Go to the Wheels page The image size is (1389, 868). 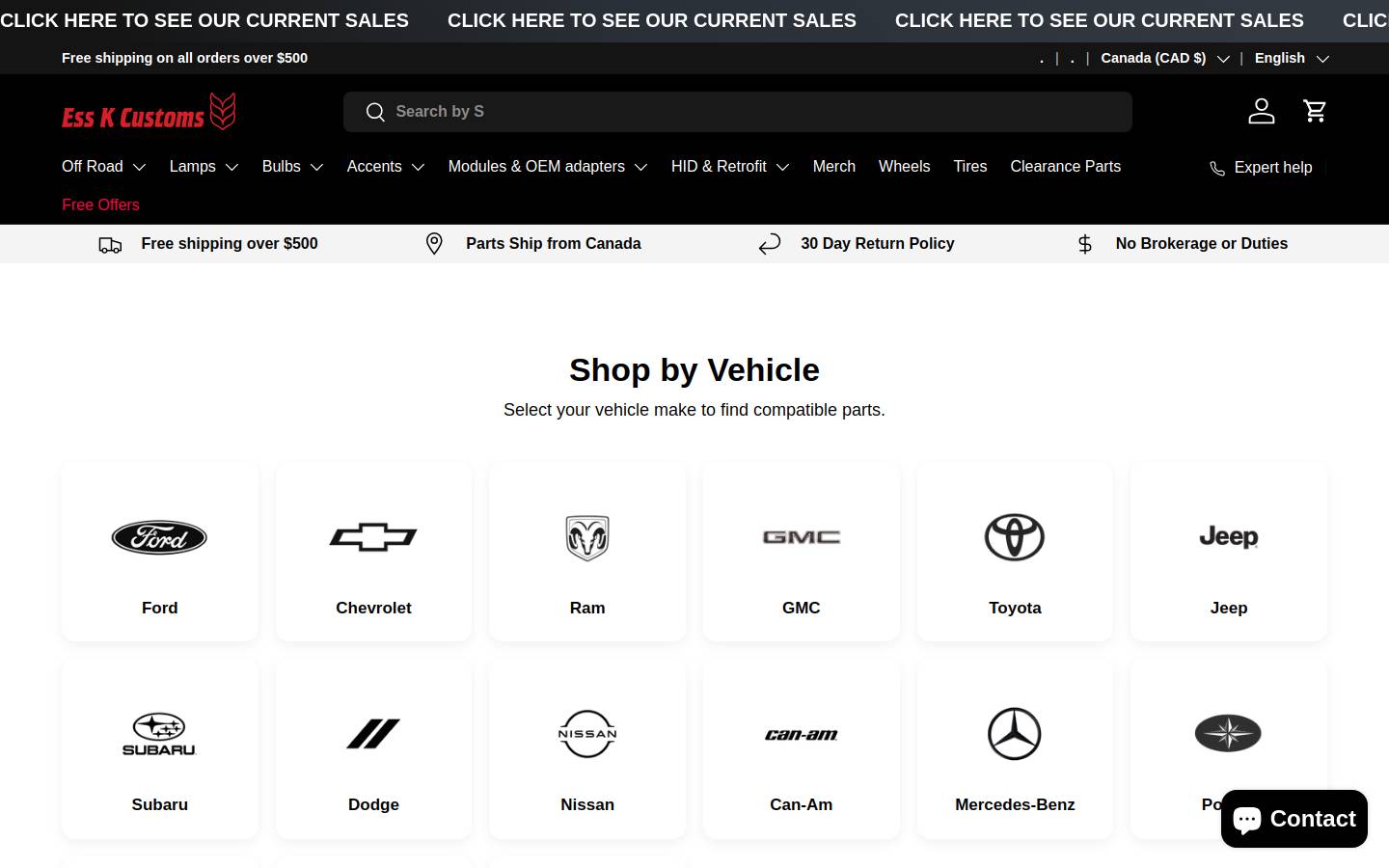[905, 167]
